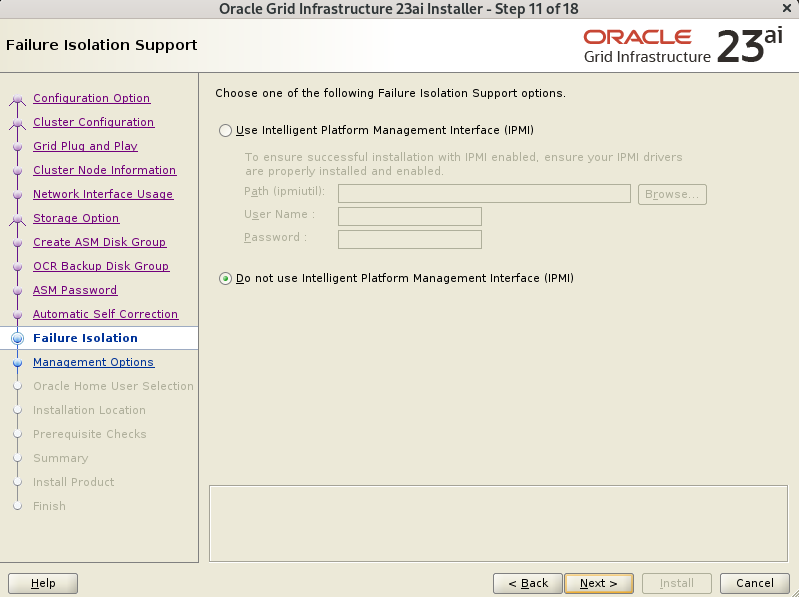Viewport: 799px width, 597px height.
Task: Click the Finish step text
Action: pos(49,505)
